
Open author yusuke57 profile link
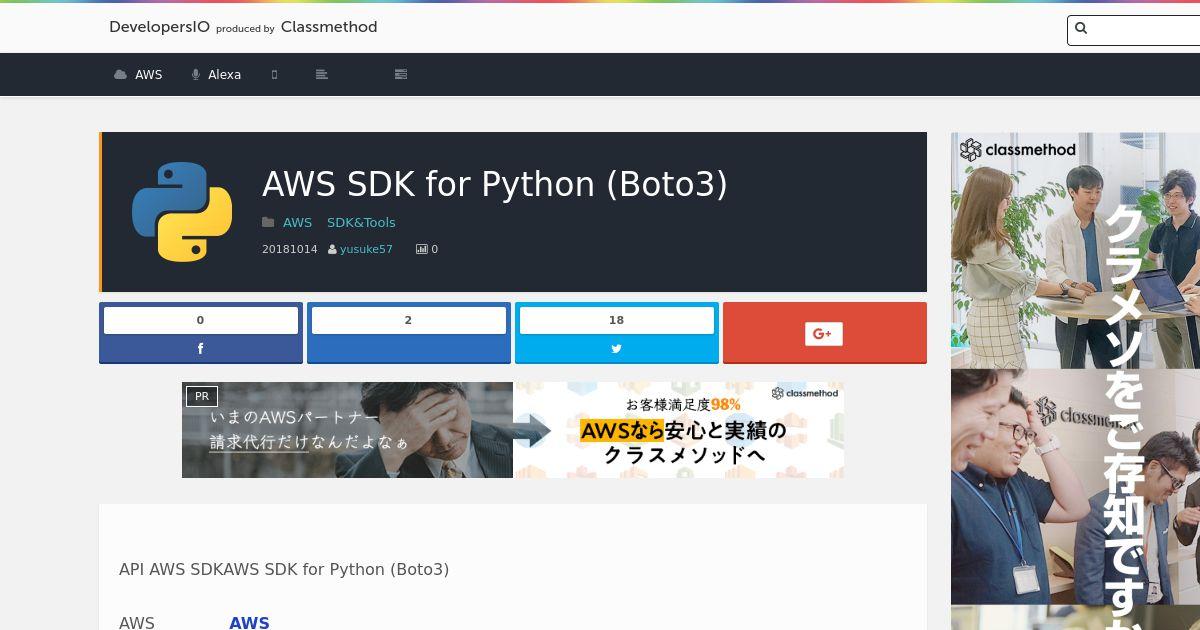point(366,249)
